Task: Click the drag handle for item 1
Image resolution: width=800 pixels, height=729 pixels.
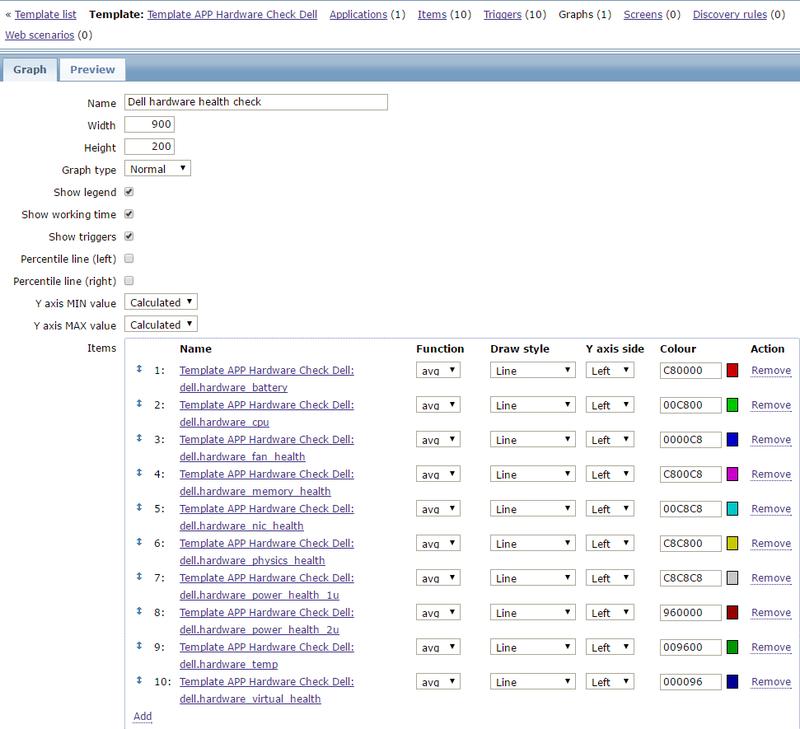Action: 139,370
